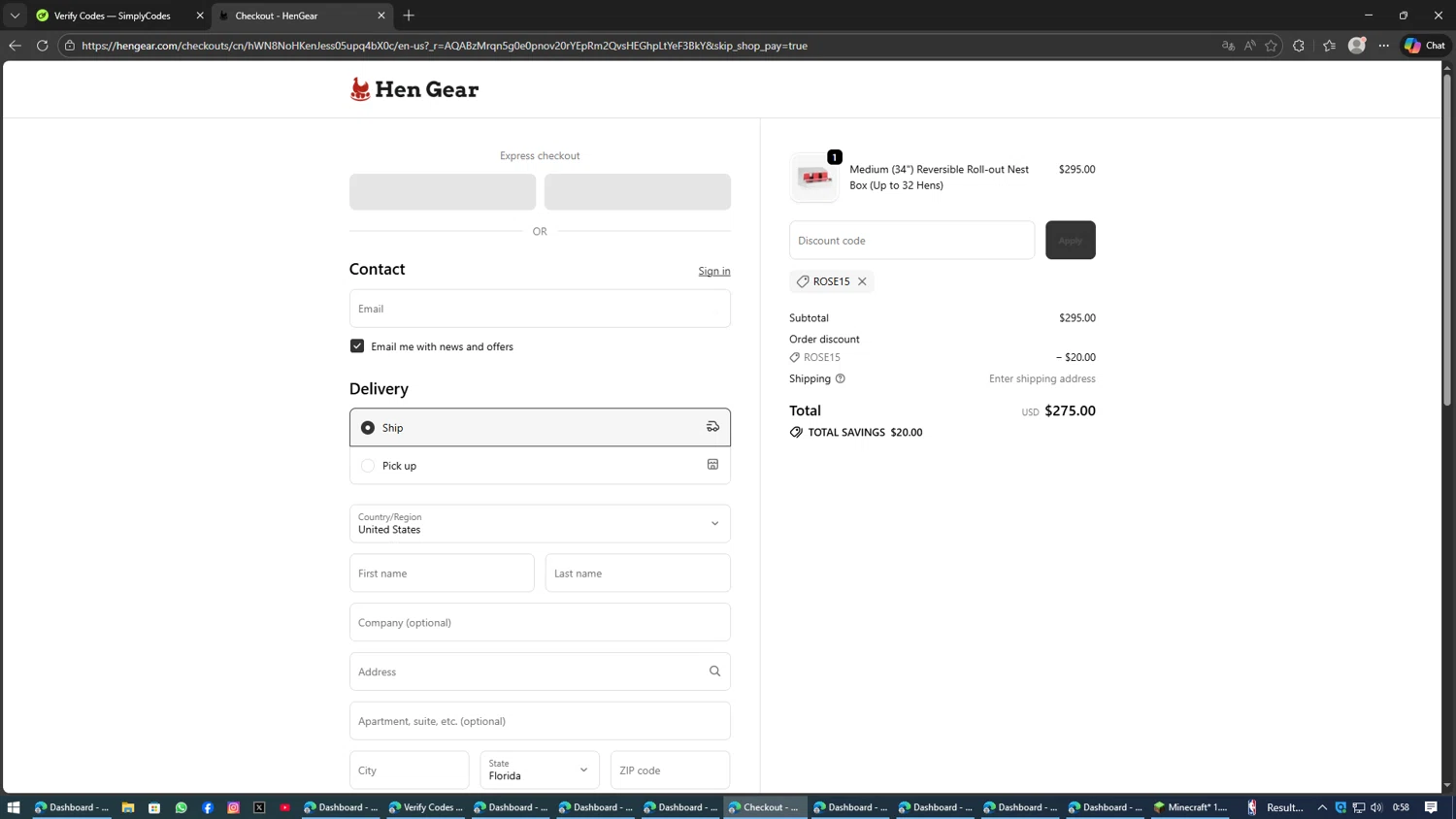1456x819 pixels.
Task: Click the page vertical scrollbar
Action: tap(1447, 238)
